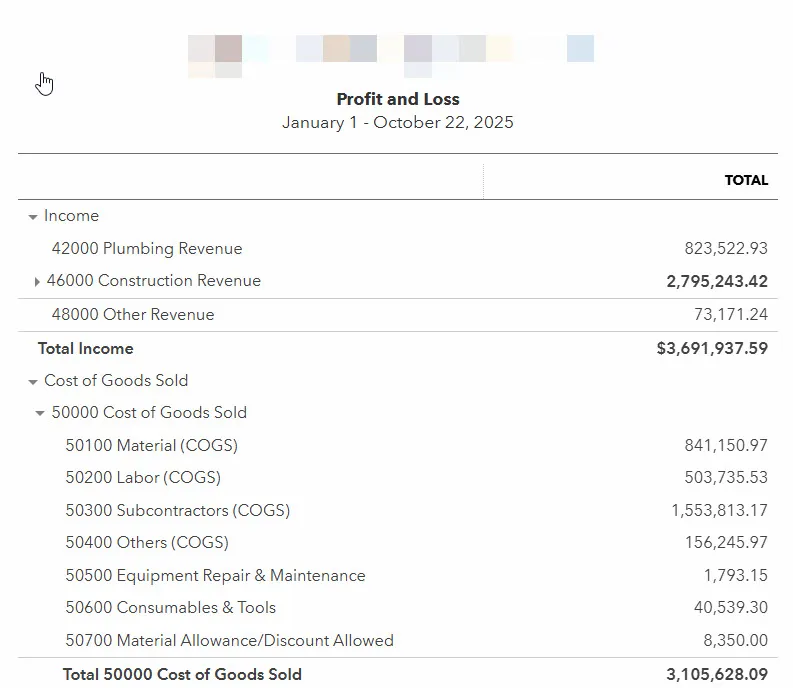Open the Equipment Repair & Maintenance amount 1,793.15
This screenshot has height=688, width=793.
click(735, 575)
